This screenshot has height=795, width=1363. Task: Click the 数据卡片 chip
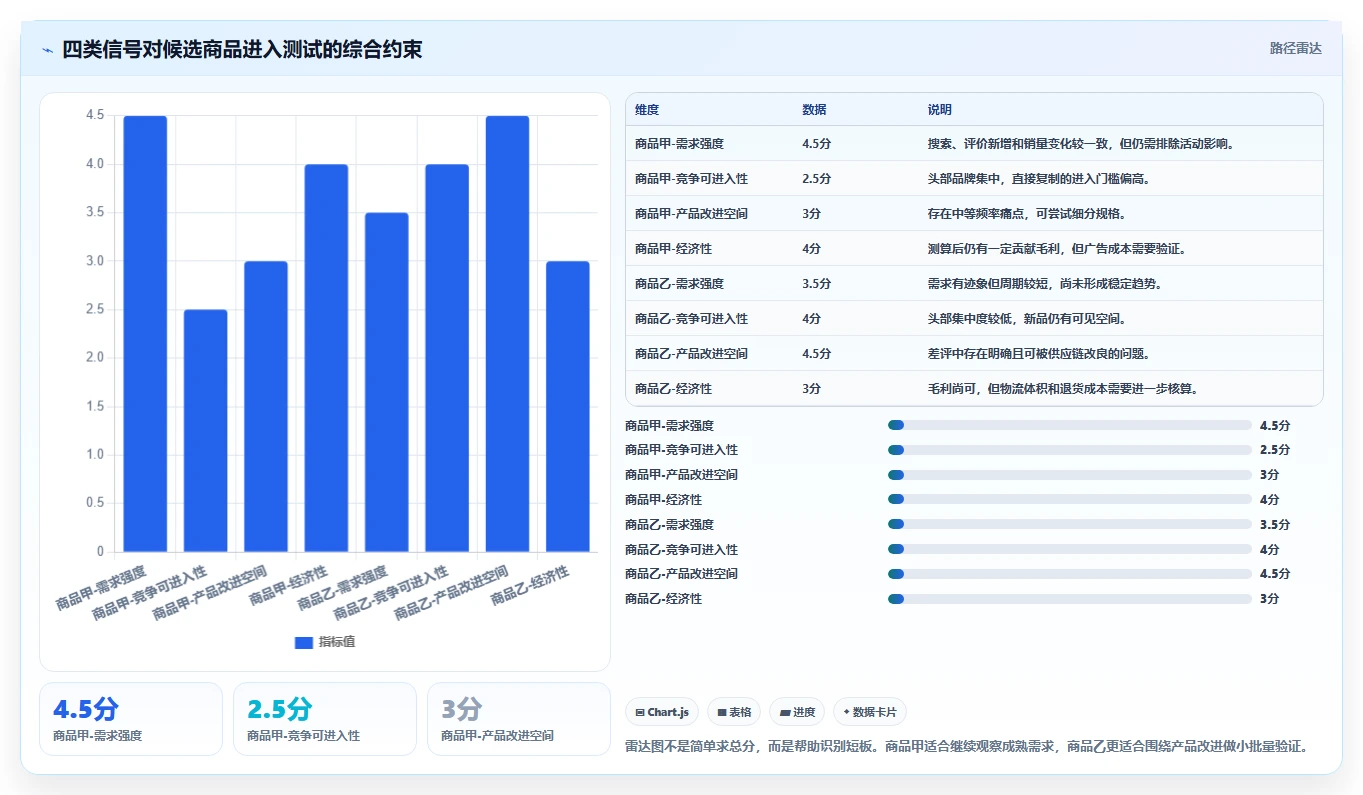(x=870, y=712)
